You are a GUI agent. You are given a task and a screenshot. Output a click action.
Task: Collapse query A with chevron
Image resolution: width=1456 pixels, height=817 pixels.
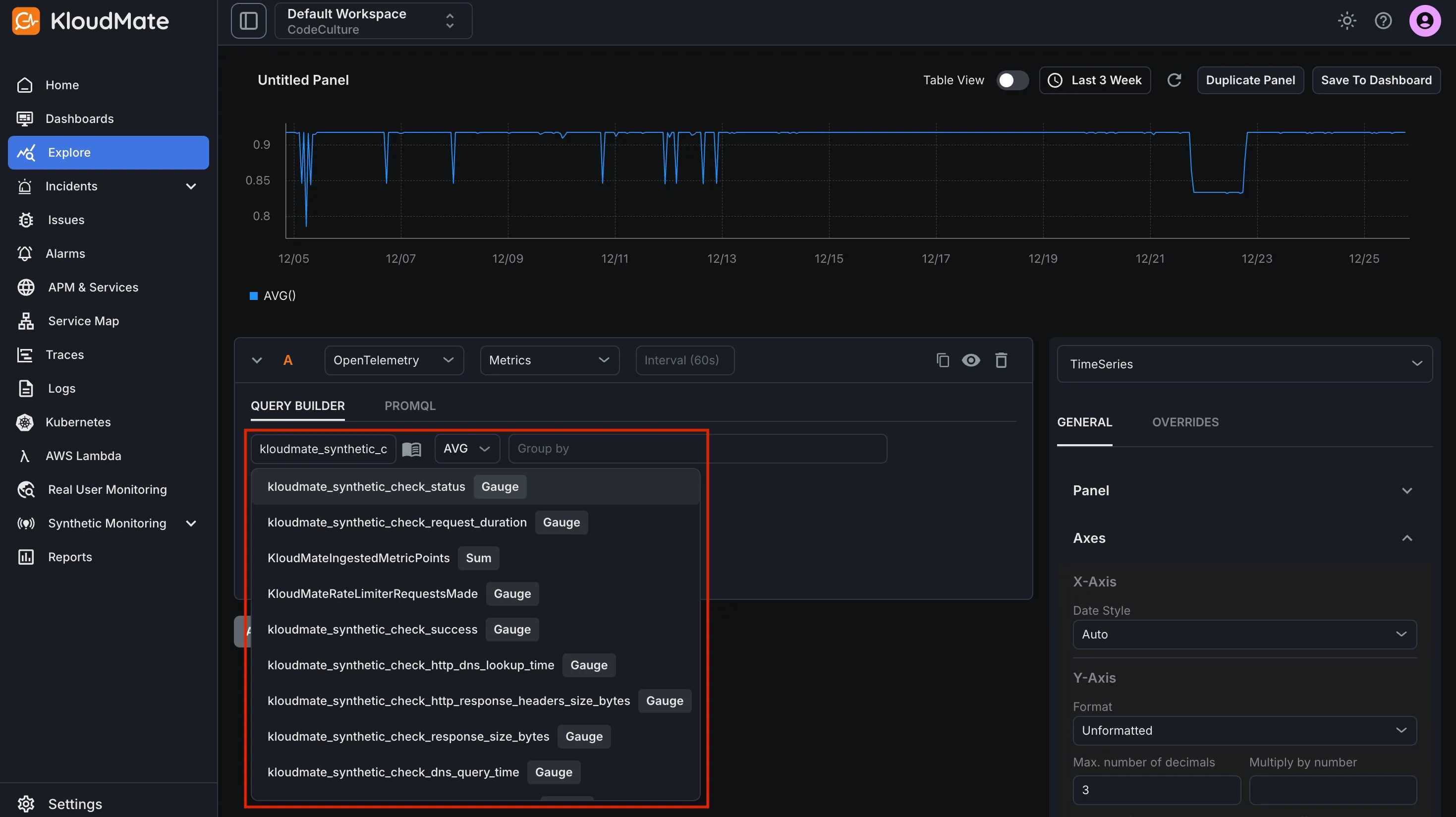[x=257, y=360]
